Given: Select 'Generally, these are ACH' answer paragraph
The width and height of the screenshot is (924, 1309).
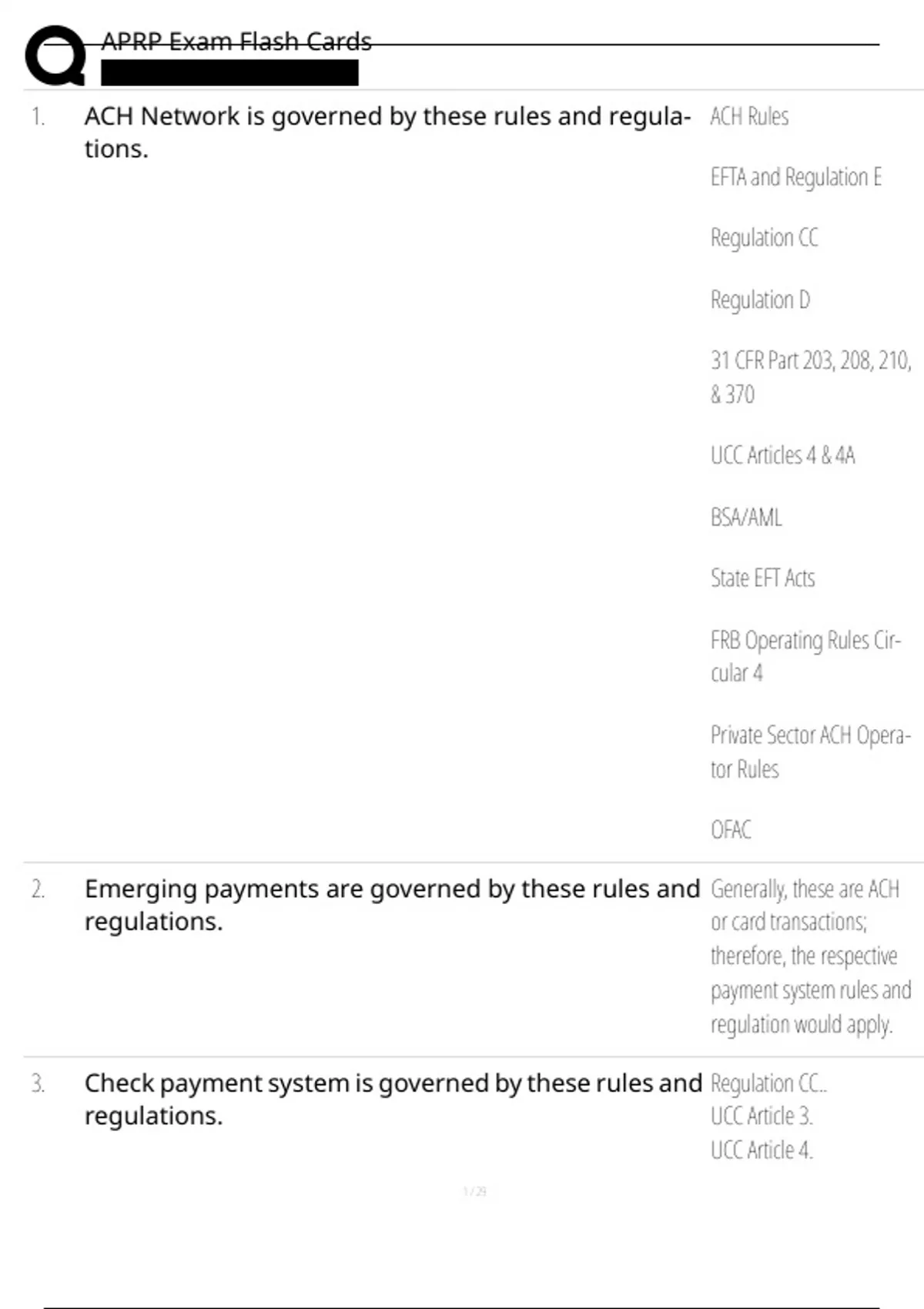Looking at the screenshot, I should point(810,956).
